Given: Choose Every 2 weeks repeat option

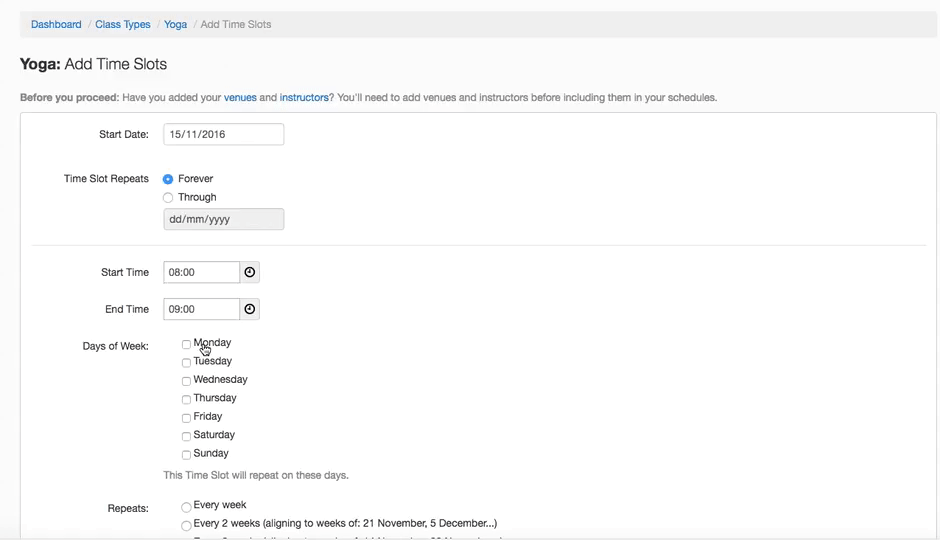Looking at the screenshot, I should [186, 525].
